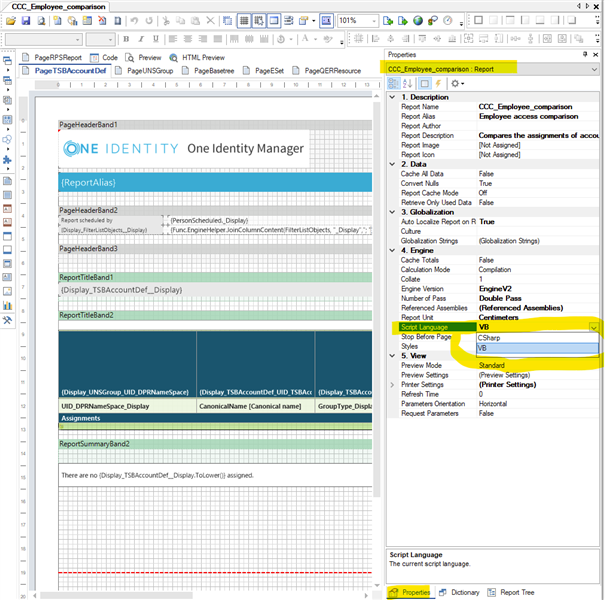Toggle align-to-grid button in toolbar
The height and width of the screenshot is (600, 614).
coord(259,21)
